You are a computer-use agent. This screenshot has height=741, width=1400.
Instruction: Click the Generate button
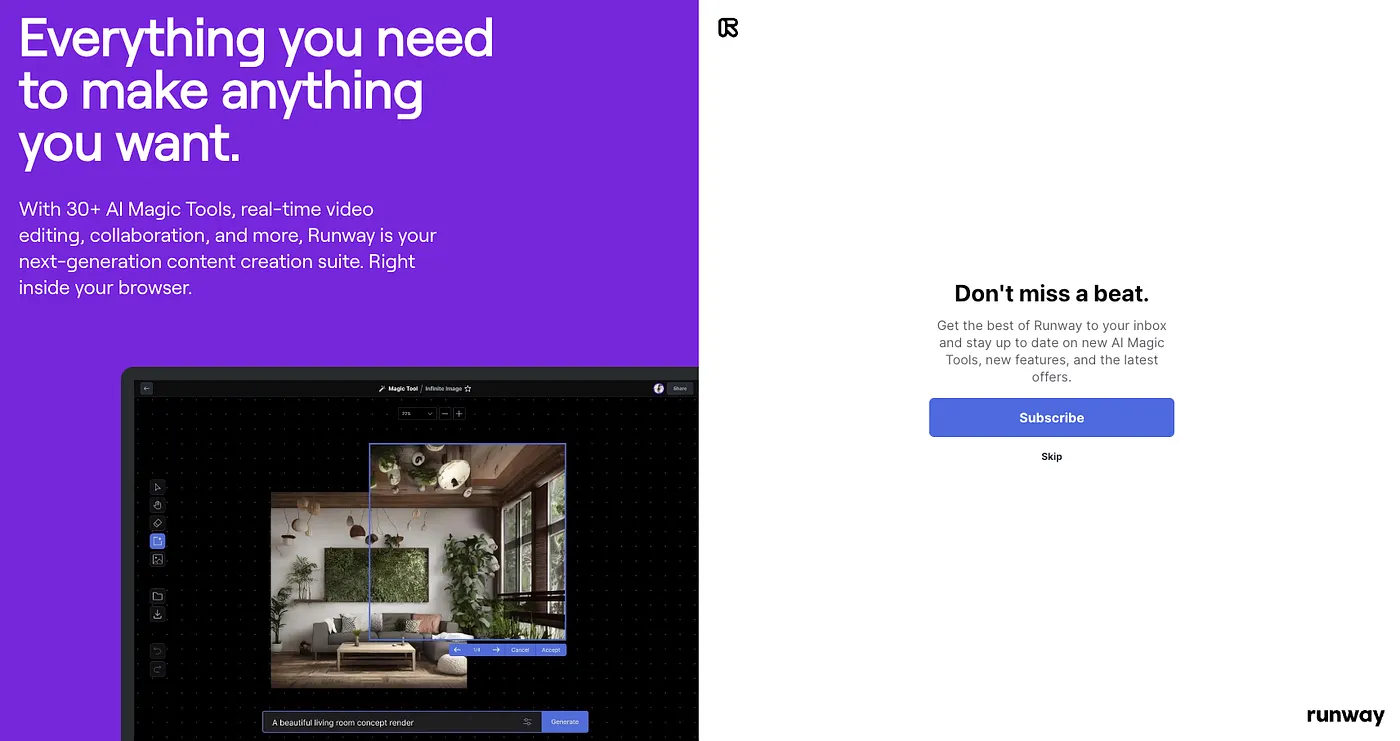point(565,722)
